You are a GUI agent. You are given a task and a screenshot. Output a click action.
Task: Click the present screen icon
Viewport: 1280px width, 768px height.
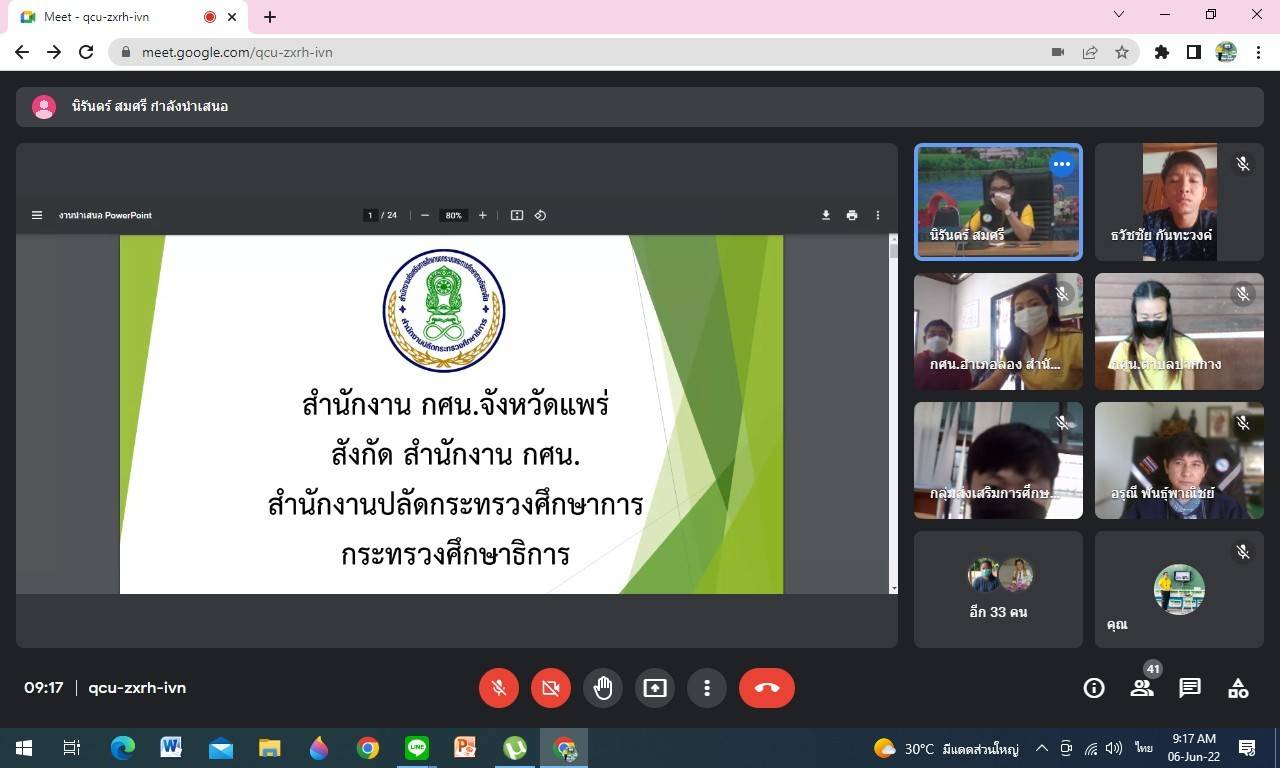[x=655, y=688]
